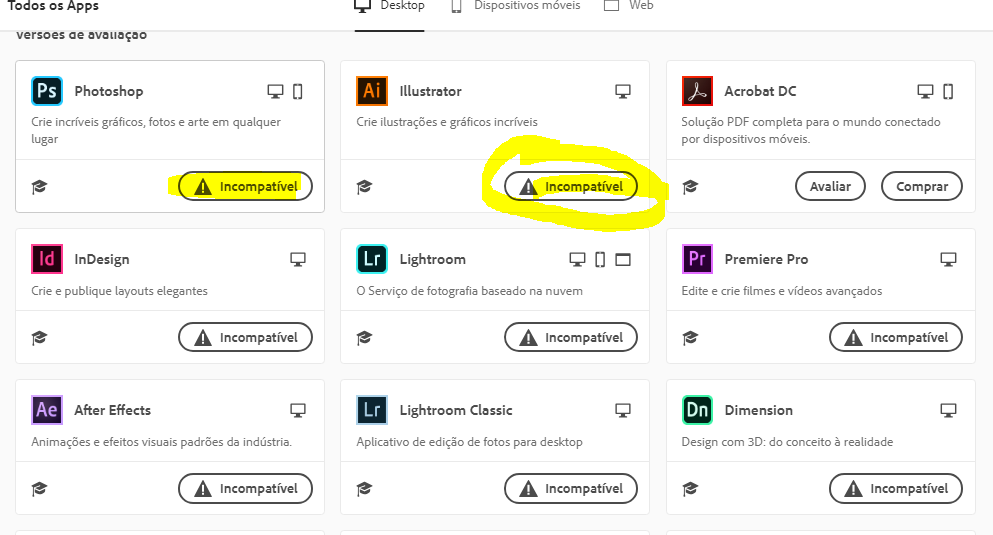
Task: Click Incompatível button for Dimension
Action: [895, 488]
